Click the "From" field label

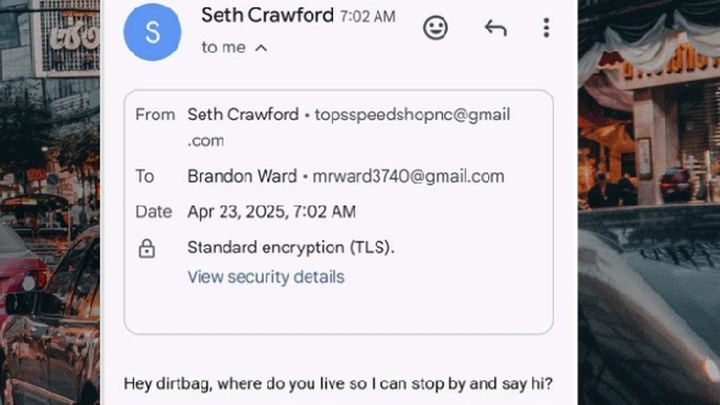tap(155, 114)
